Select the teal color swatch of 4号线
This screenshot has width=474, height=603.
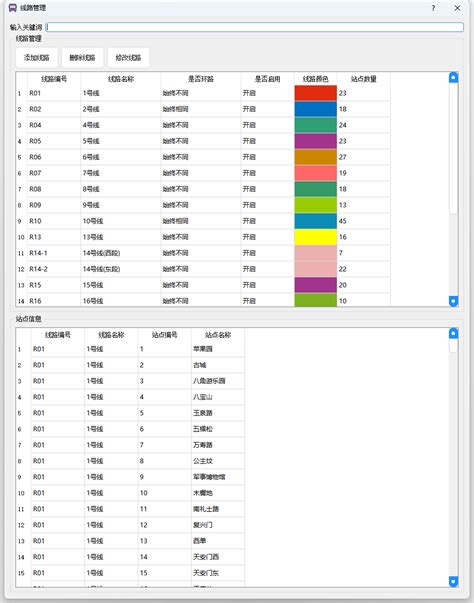316,125
